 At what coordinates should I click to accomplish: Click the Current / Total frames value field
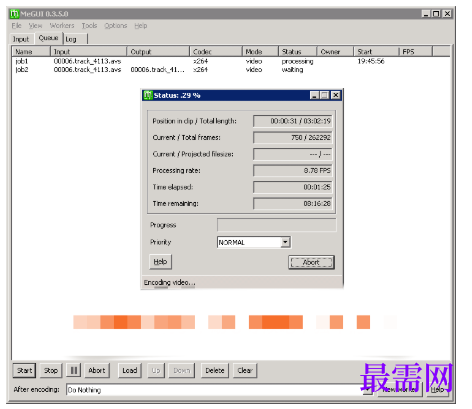coord(293,137)
